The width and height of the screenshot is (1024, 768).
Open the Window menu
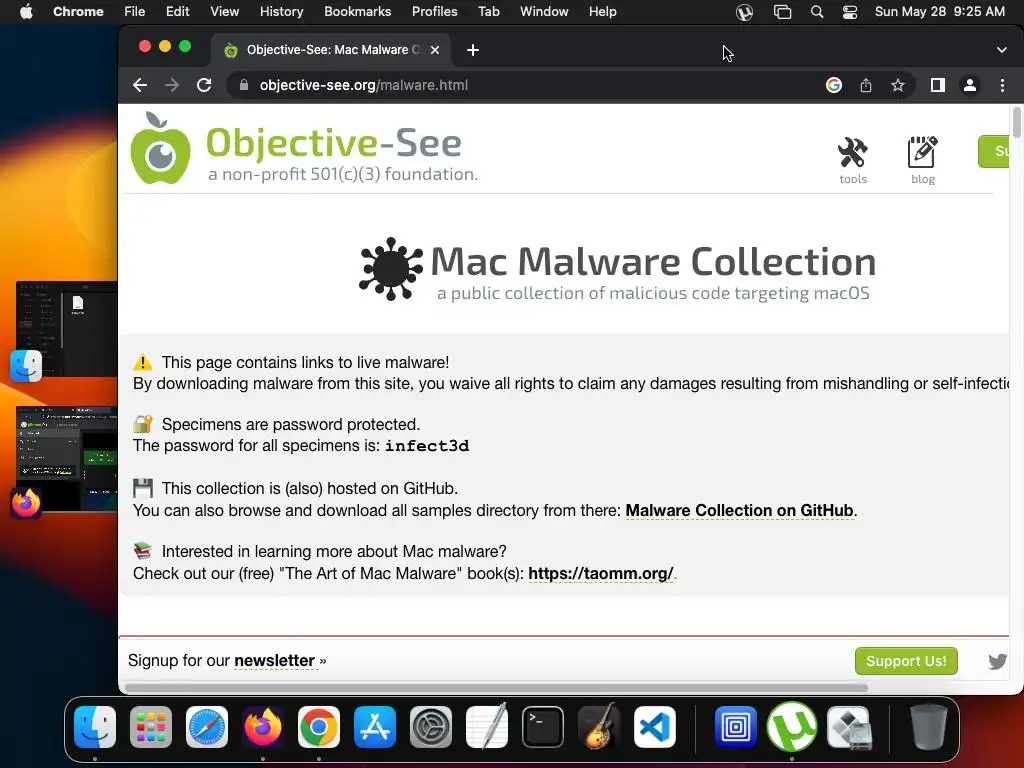pyautogui.click(x=544, y=11)
